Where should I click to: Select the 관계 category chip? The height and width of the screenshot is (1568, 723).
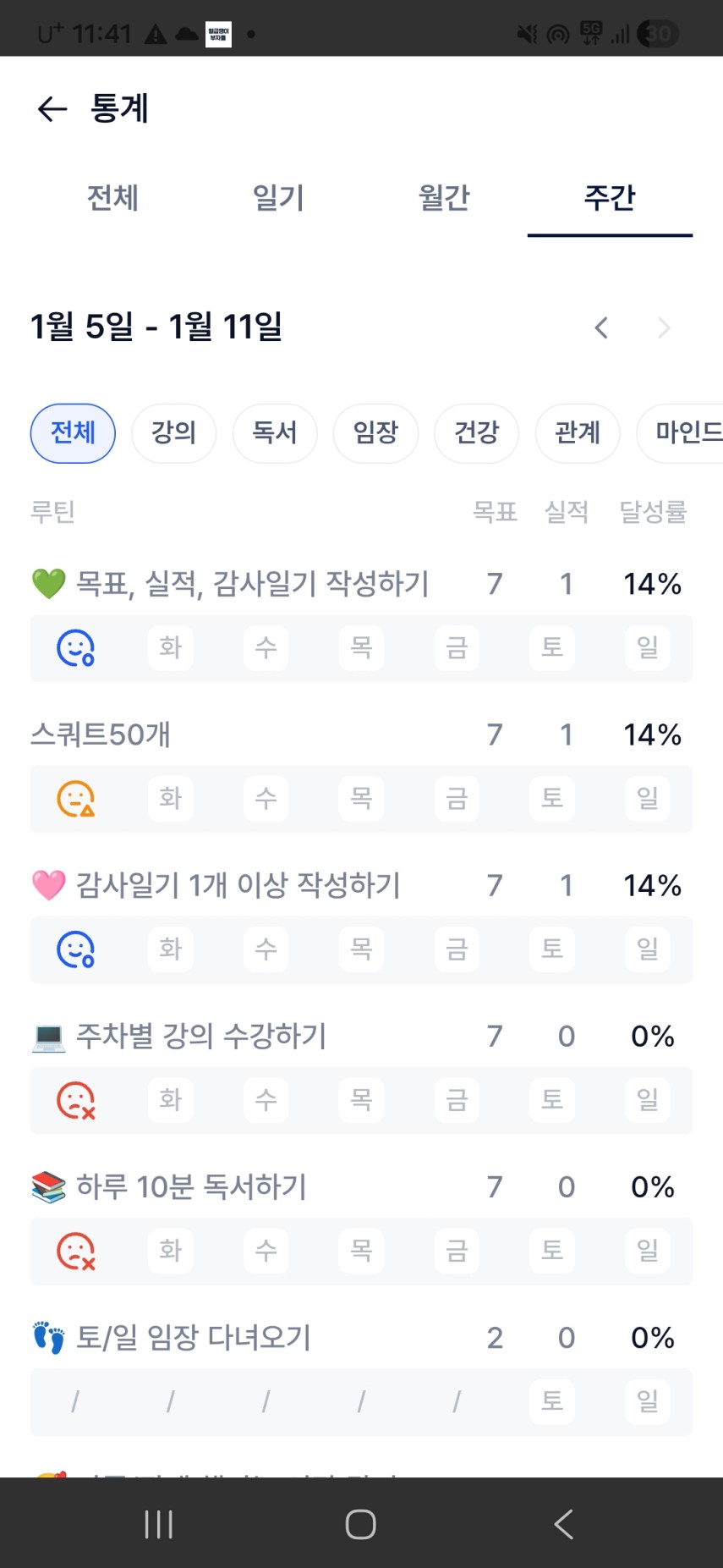(578, 433)
